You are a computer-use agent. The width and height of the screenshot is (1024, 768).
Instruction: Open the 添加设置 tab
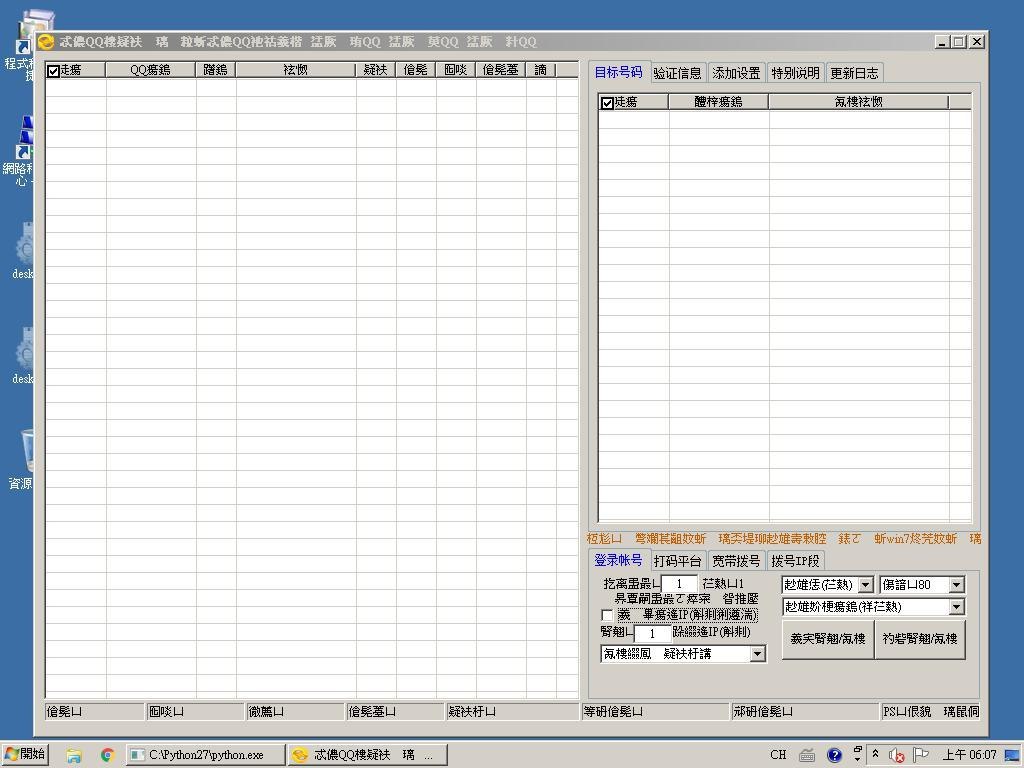coord(736,73)
